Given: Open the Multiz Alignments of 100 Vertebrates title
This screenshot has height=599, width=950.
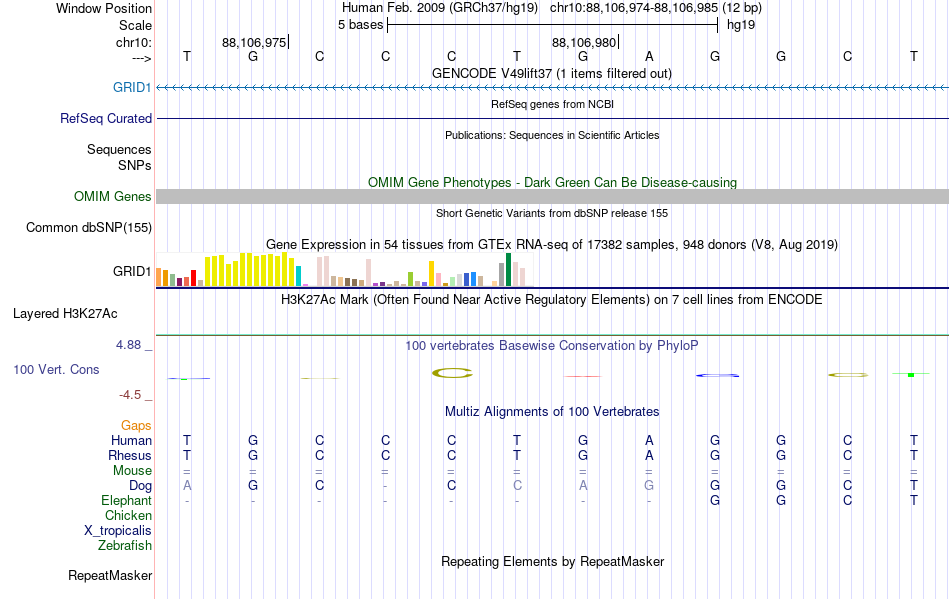Looking at the screenshot, I should pyautogui.click(x=552, y=411).
